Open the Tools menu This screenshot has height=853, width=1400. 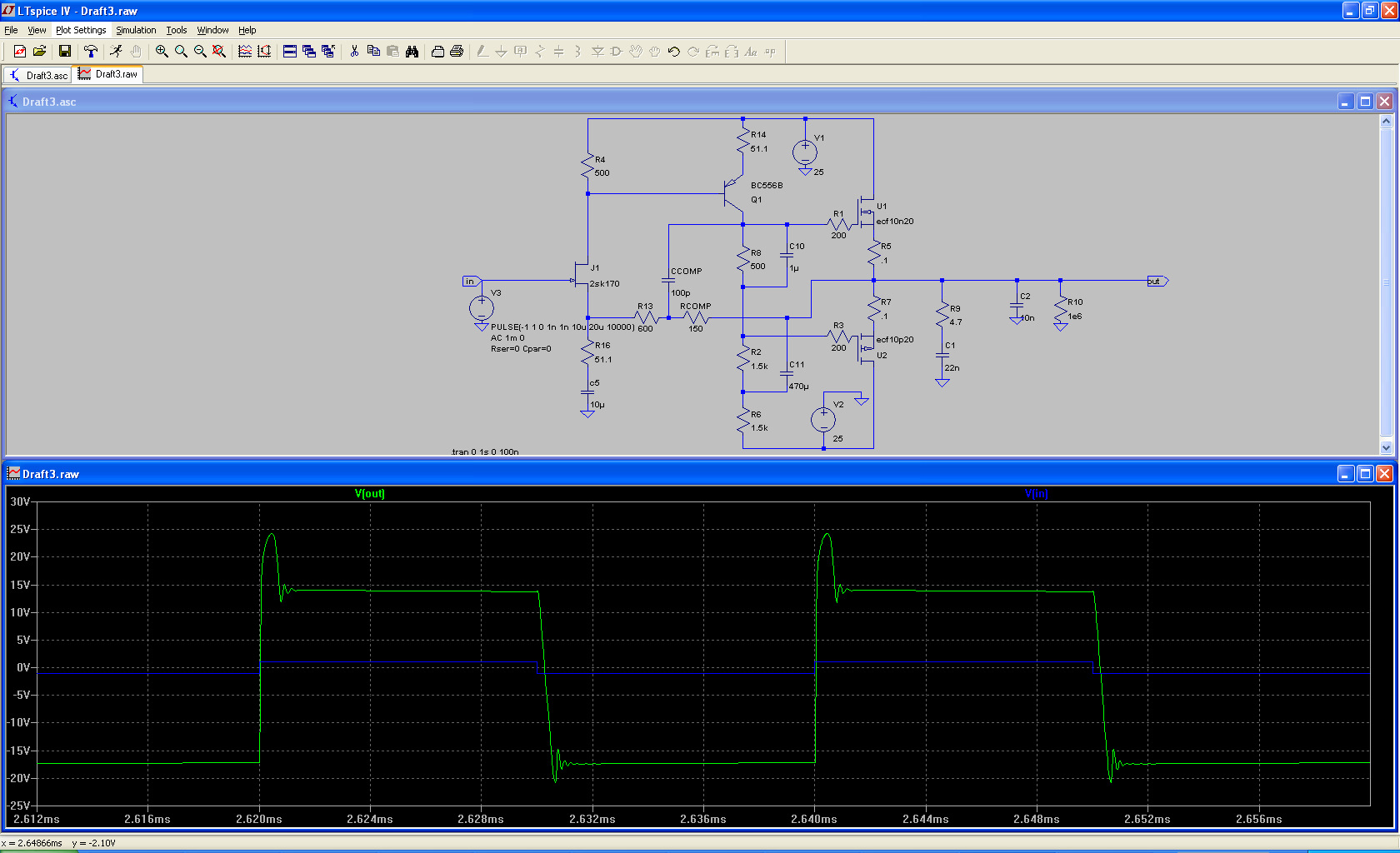click(x=177, y=30)
